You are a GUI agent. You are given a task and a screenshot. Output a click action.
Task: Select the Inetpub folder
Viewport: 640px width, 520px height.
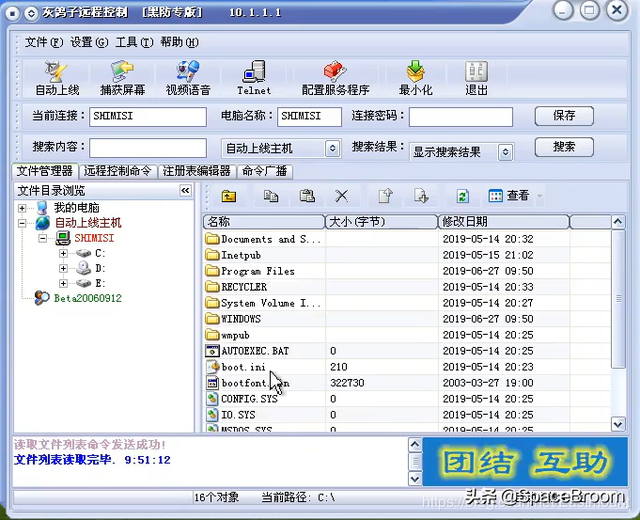pos(241,255)
